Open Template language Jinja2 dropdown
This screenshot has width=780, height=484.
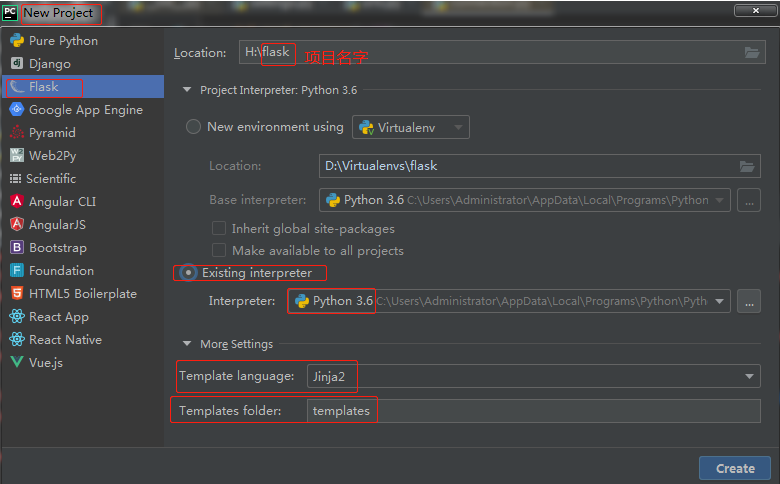pyautogui.click(x=534, y=376)
